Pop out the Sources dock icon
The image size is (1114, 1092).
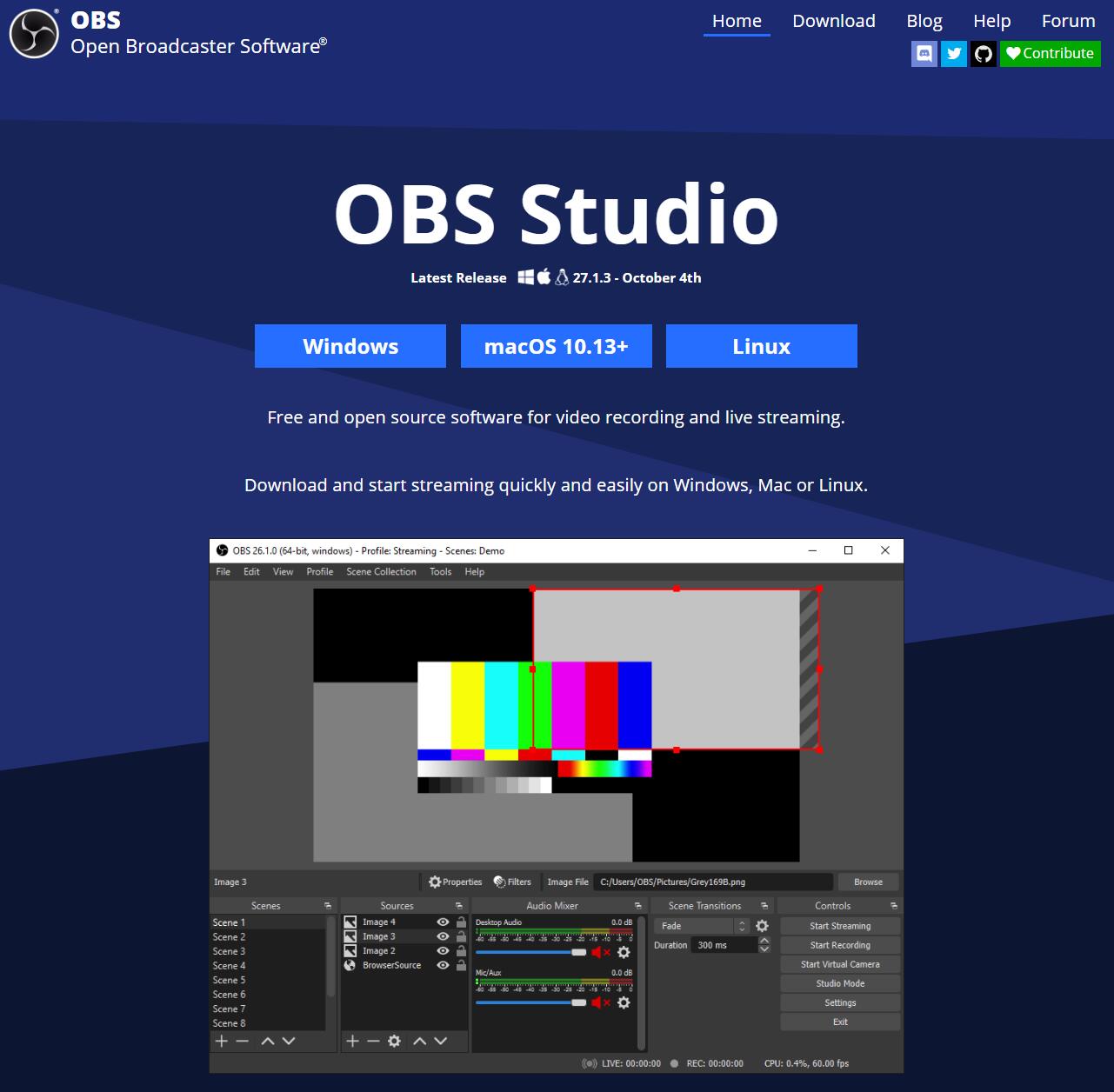click(458, 906)
